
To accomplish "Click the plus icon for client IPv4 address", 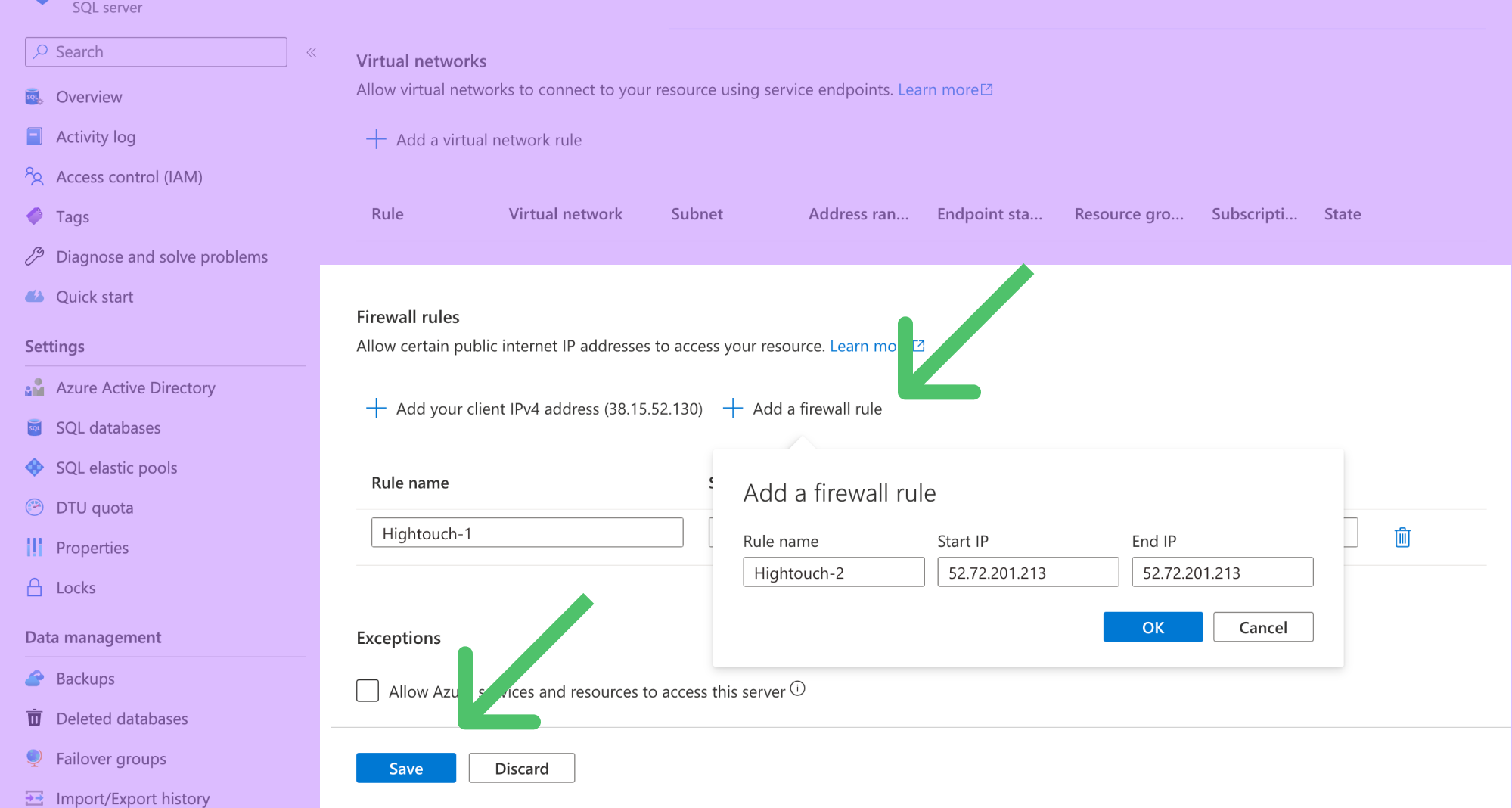I will tap(376, 409).
